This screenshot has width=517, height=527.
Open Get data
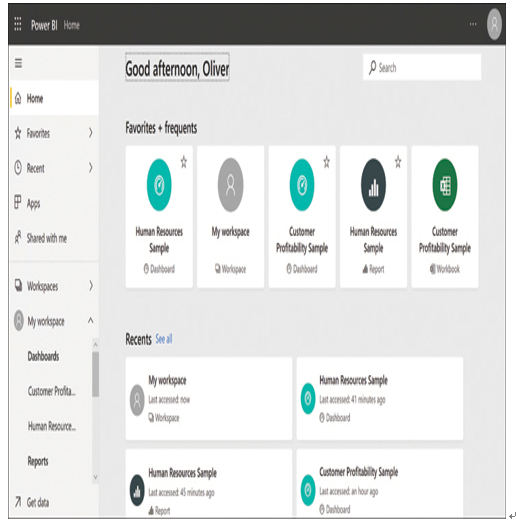tap(54, 502)
